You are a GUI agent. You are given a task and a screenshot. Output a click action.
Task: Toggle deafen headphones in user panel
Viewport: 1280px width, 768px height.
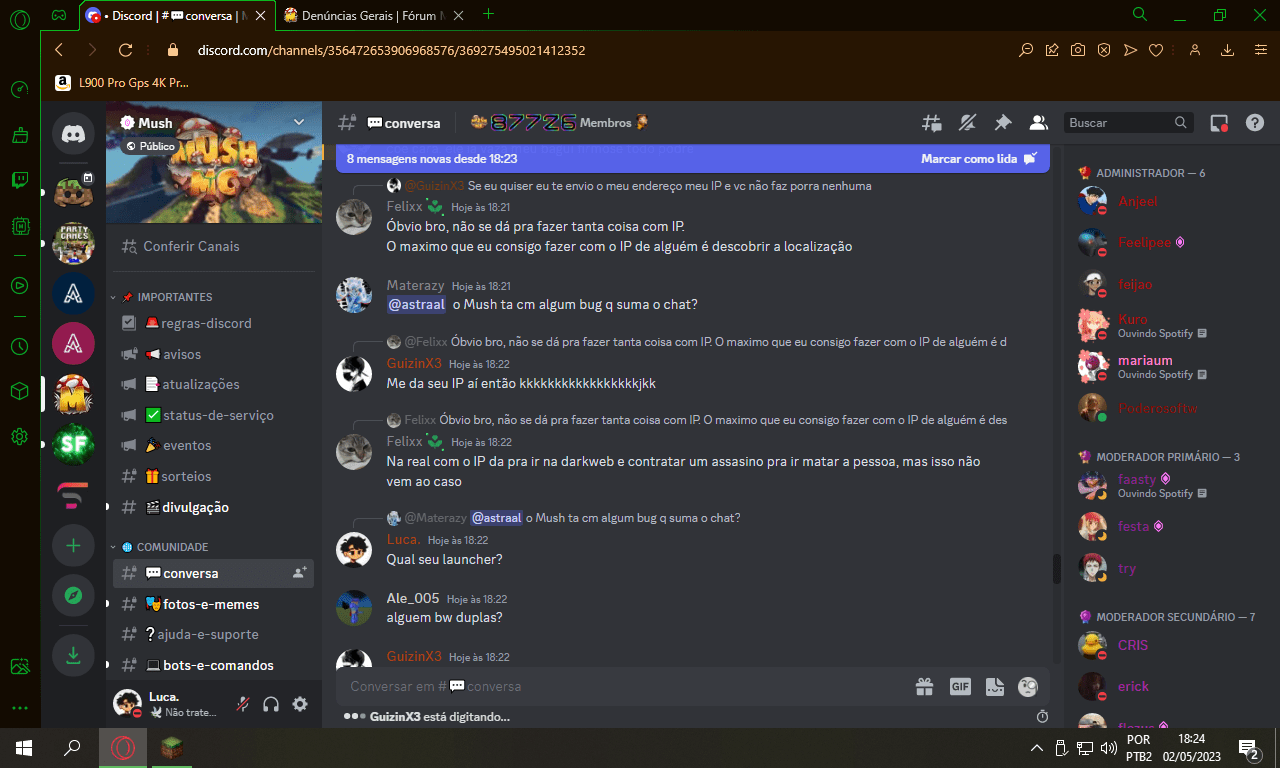point(270,704)
